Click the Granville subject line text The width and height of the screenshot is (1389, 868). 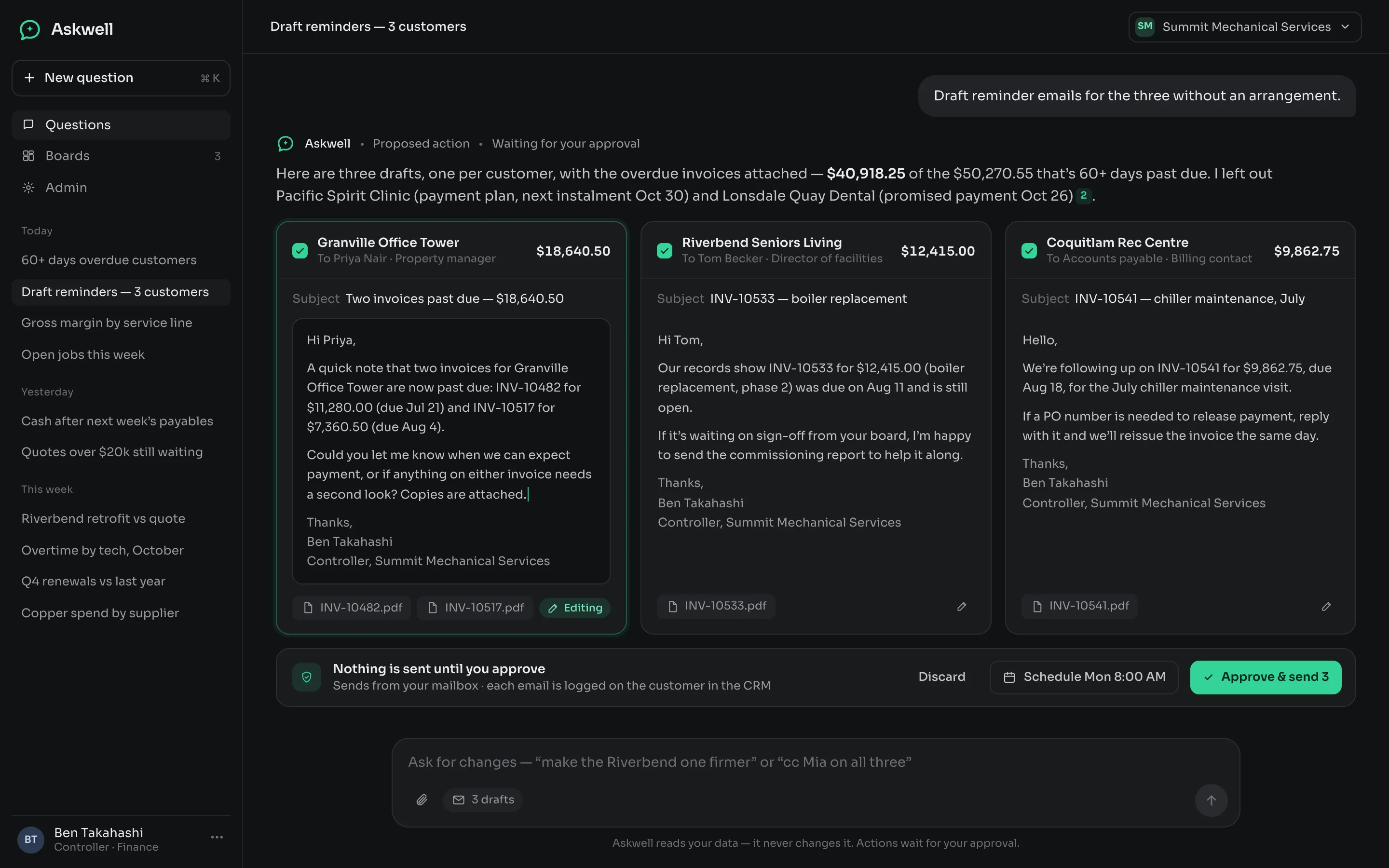(x=455, y=299)
